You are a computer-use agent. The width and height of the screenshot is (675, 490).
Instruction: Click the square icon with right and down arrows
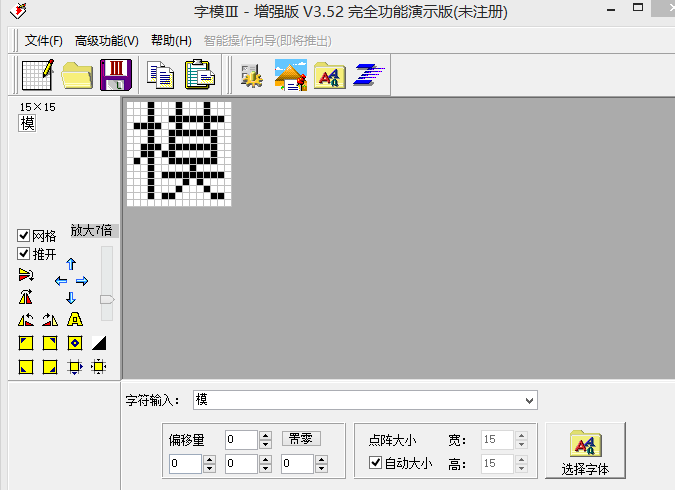[75, 367]
